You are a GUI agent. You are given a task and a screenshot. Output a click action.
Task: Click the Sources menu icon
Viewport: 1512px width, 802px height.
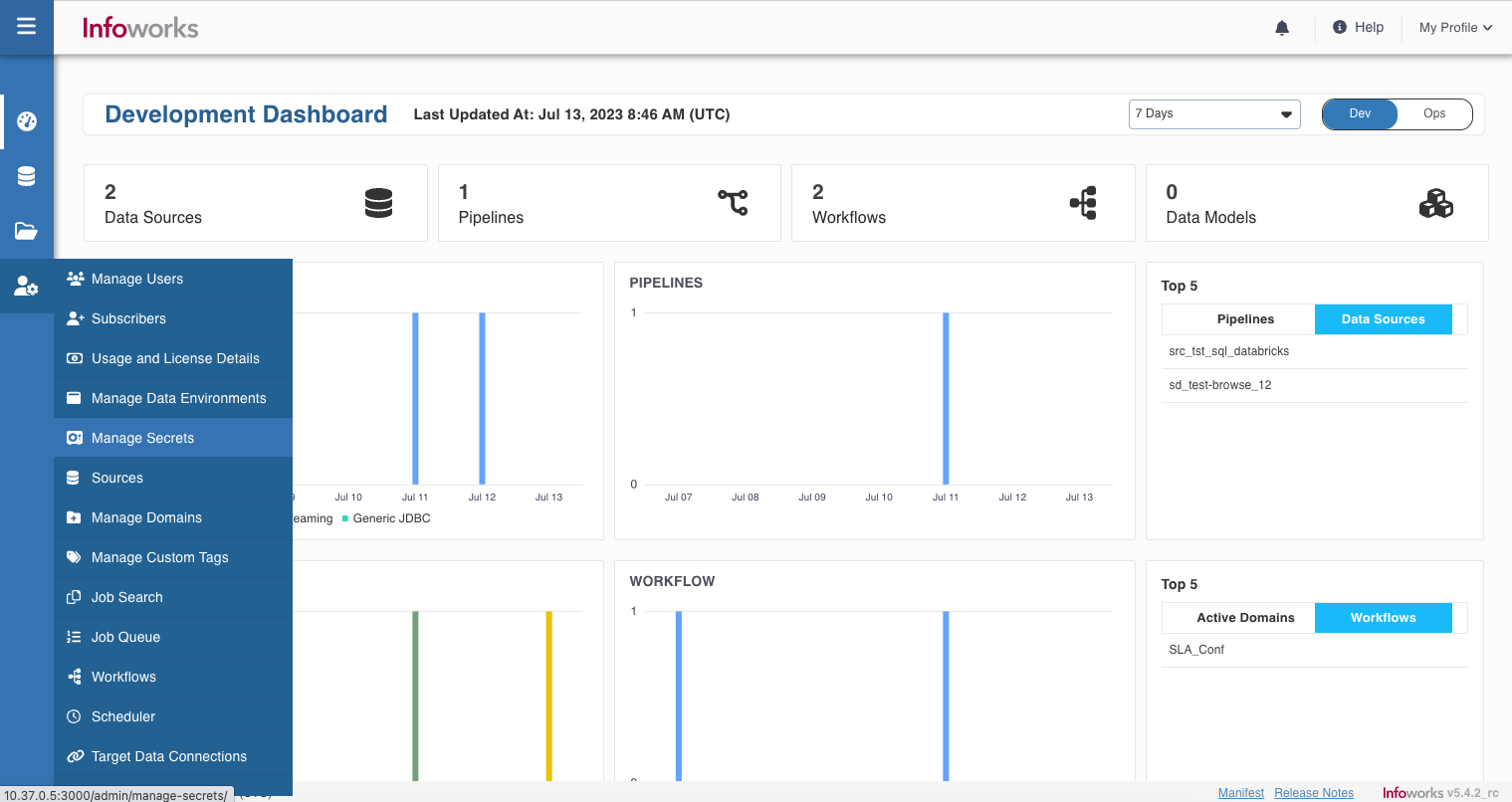tap(73, 478)
